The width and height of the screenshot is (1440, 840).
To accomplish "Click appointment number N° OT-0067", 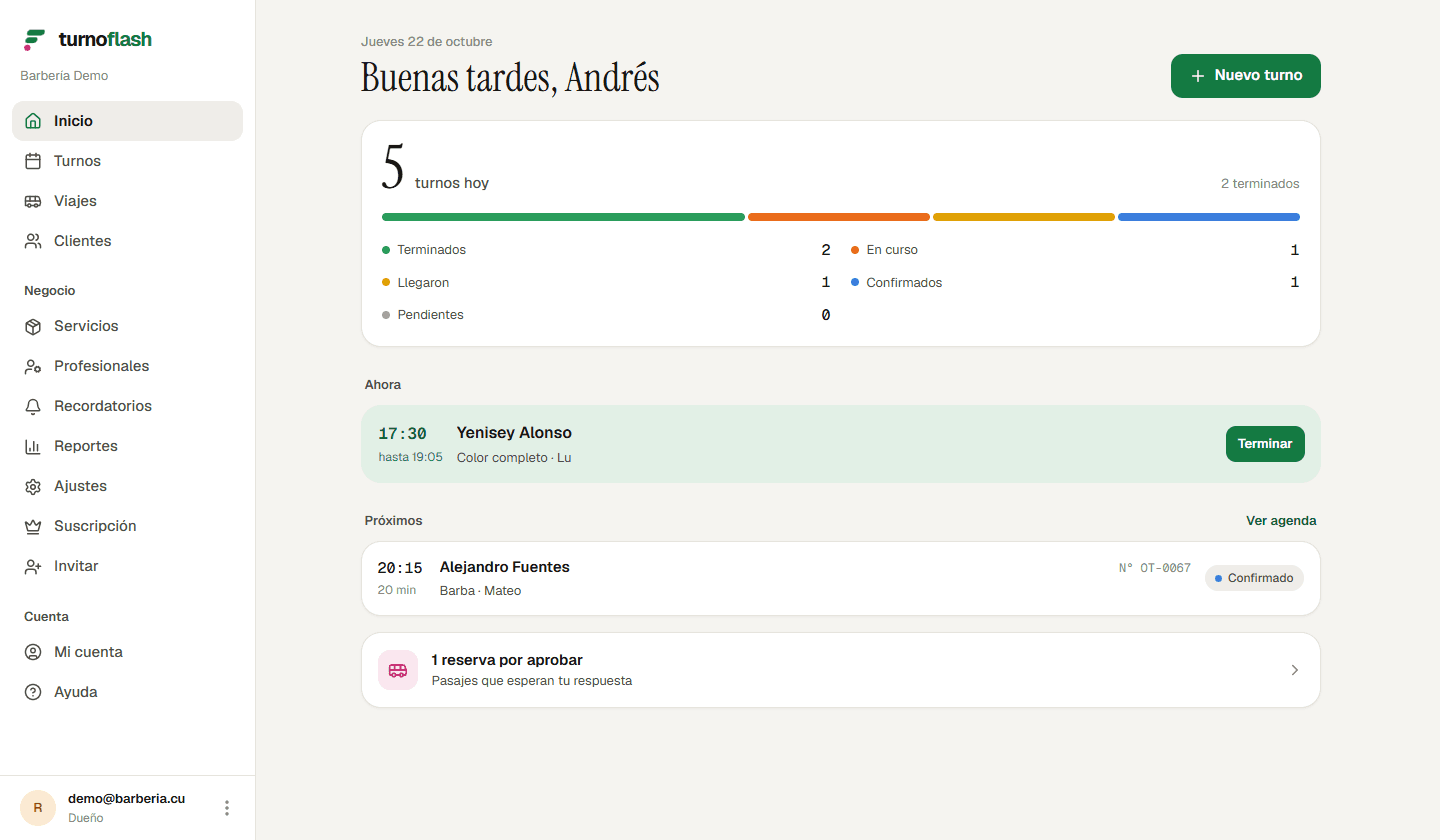I will [1155, 568].
